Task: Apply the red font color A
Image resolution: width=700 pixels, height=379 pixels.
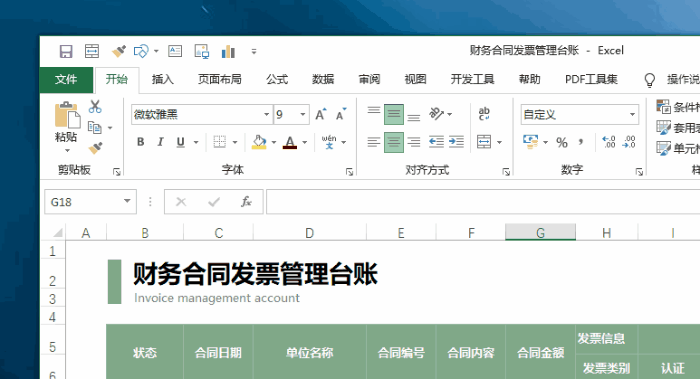Action: (x=290, y=142)
